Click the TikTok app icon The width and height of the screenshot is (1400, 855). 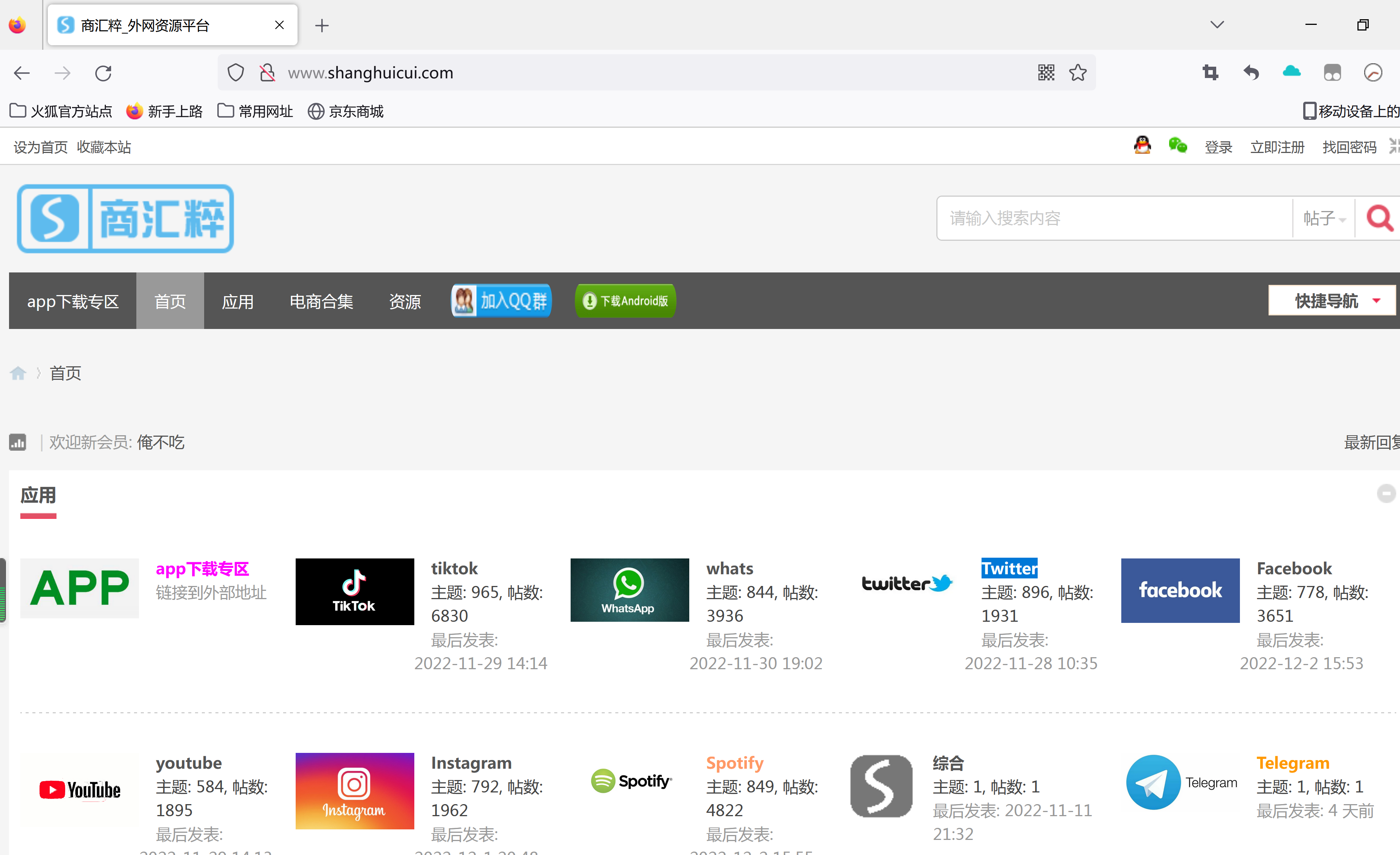click(x=354, y=590)
